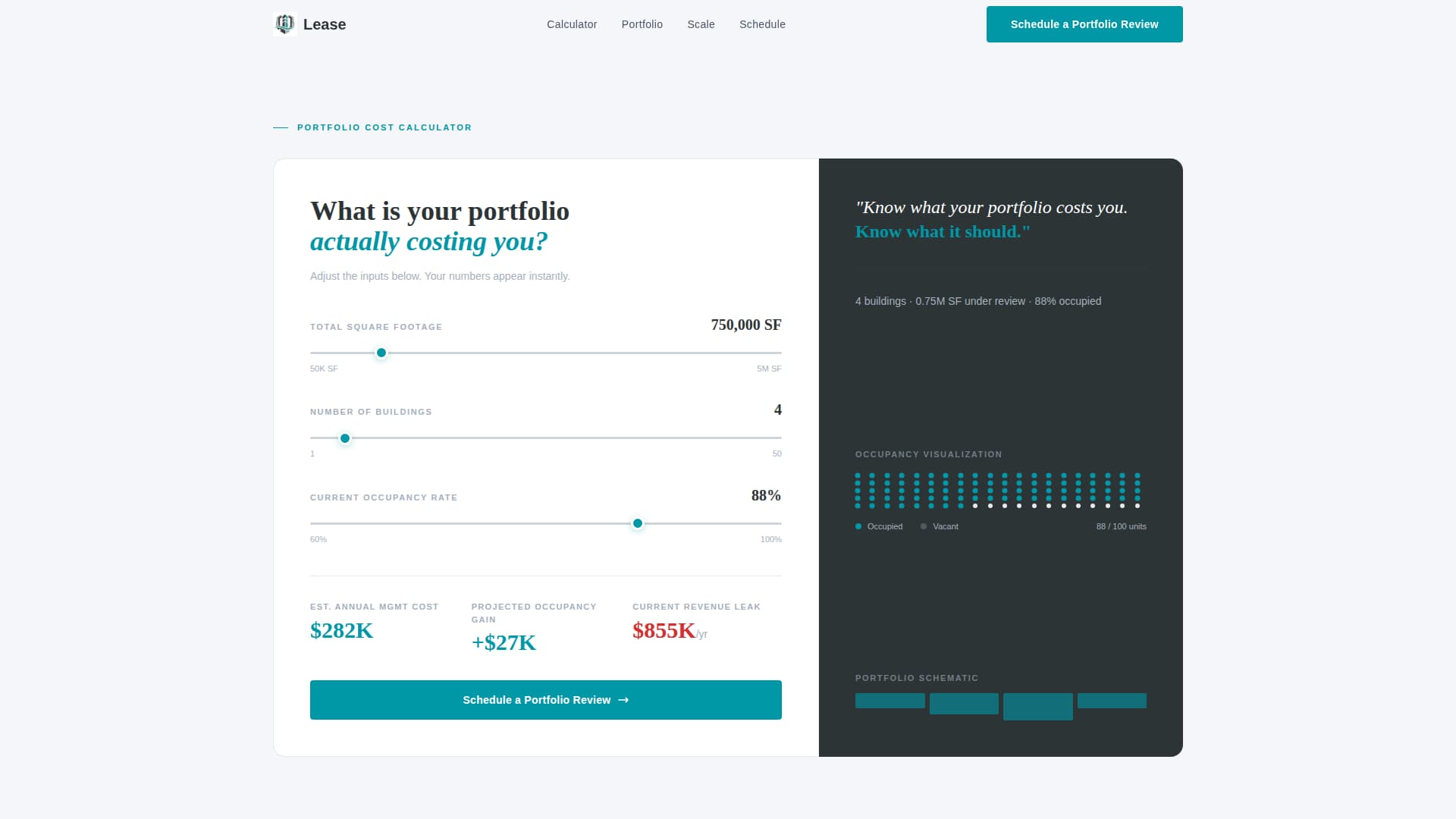Select the Current Occupancy Rate slider thumb
Image resolution: width=1456 pixels, height=819 pixels.
[x=638, y=523]
